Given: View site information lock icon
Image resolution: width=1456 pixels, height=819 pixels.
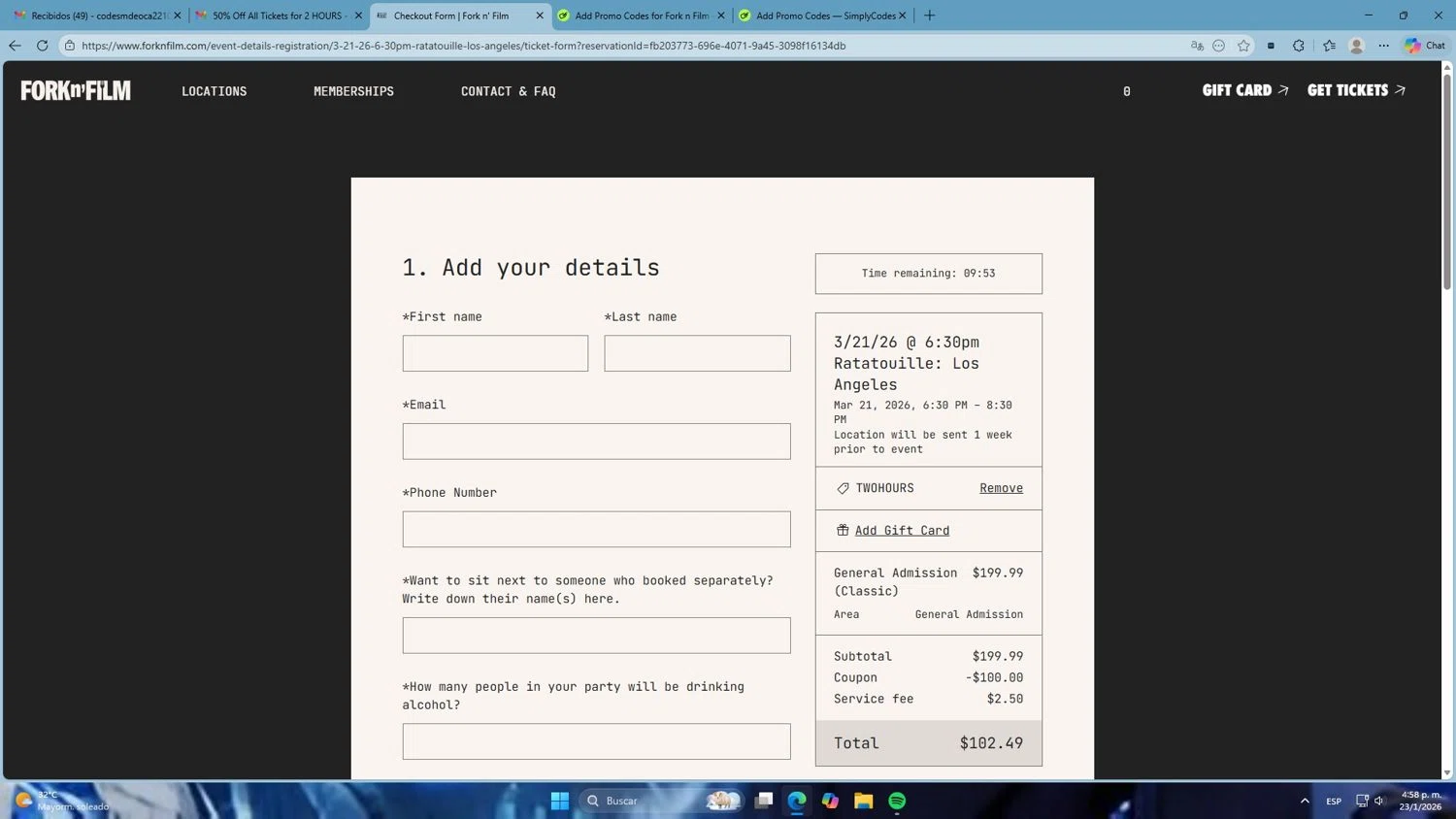Looking at the screenshot, I should tap(70, 46).
